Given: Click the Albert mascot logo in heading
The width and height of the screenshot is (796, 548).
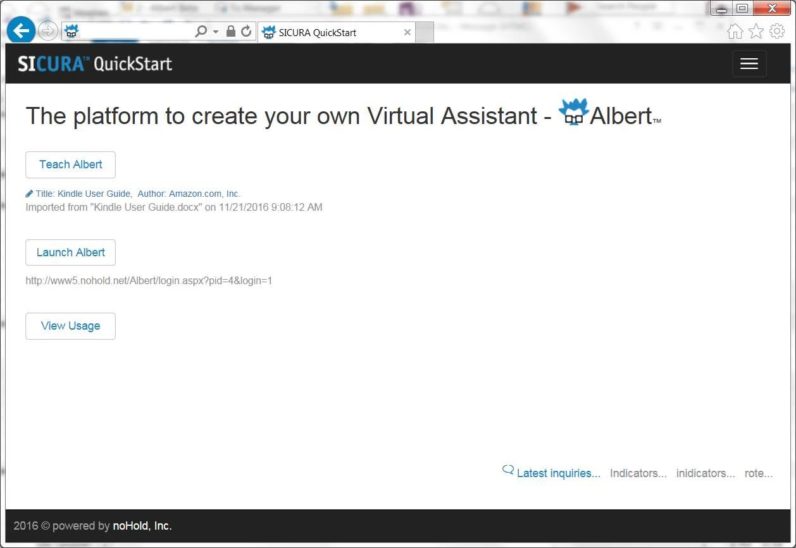Looking at the screenshot, I should pos(573,114).
